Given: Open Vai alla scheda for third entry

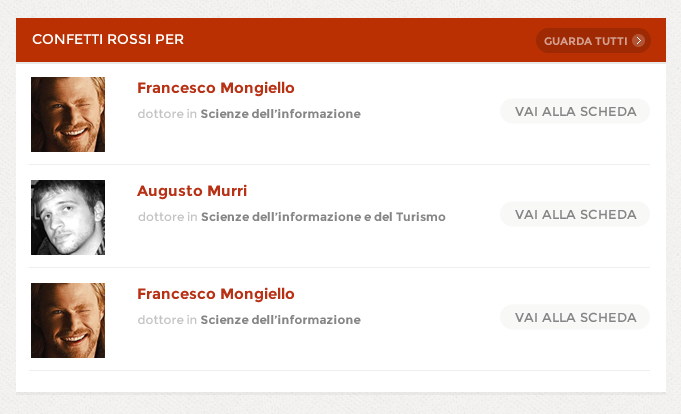Looking at the screenshot, I should [x=575, y=317].
